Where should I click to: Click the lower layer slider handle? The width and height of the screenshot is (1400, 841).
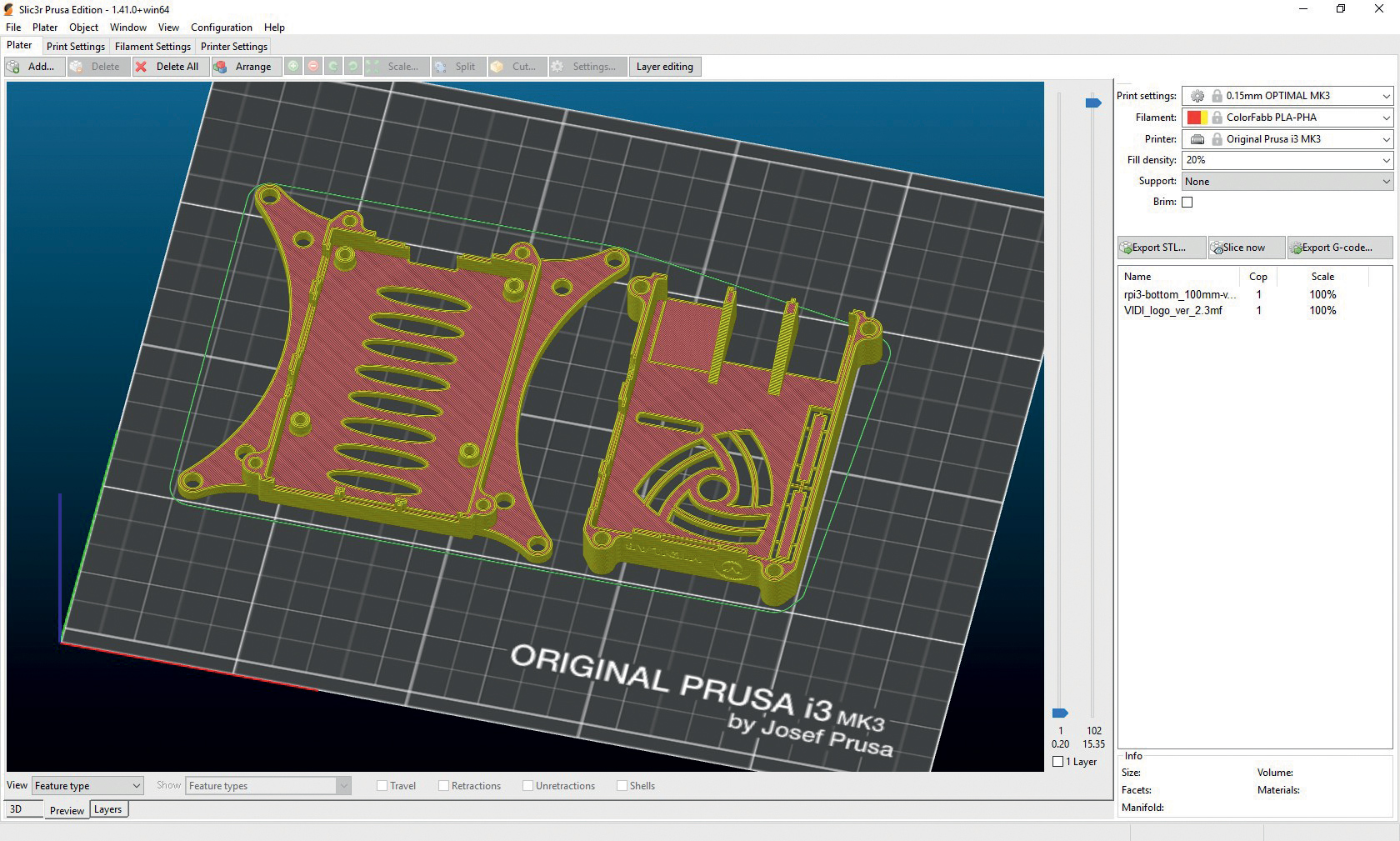click(x=1060, y=713)
